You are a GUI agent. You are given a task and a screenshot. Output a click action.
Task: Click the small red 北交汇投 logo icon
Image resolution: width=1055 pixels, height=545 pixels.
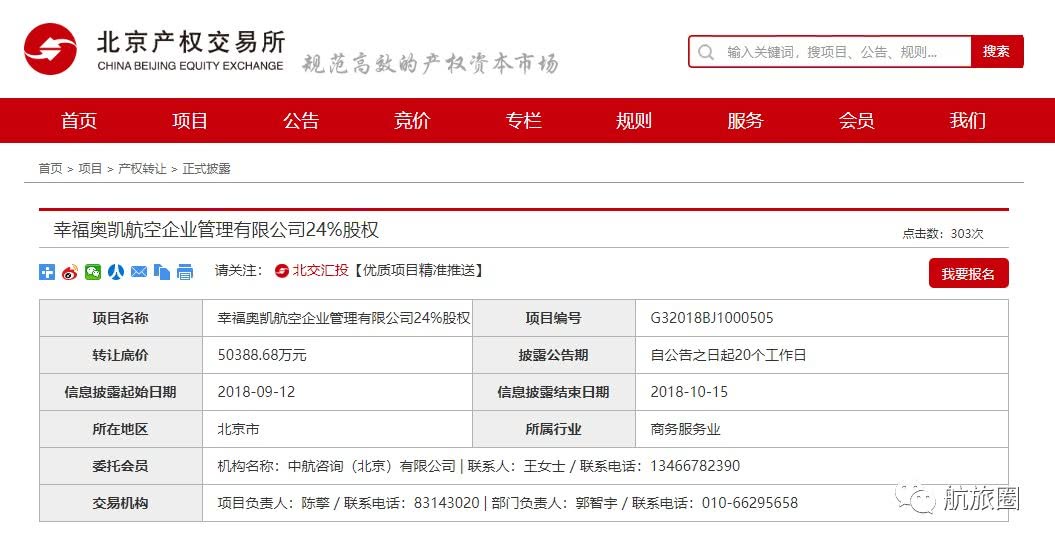tap(282, 270)
